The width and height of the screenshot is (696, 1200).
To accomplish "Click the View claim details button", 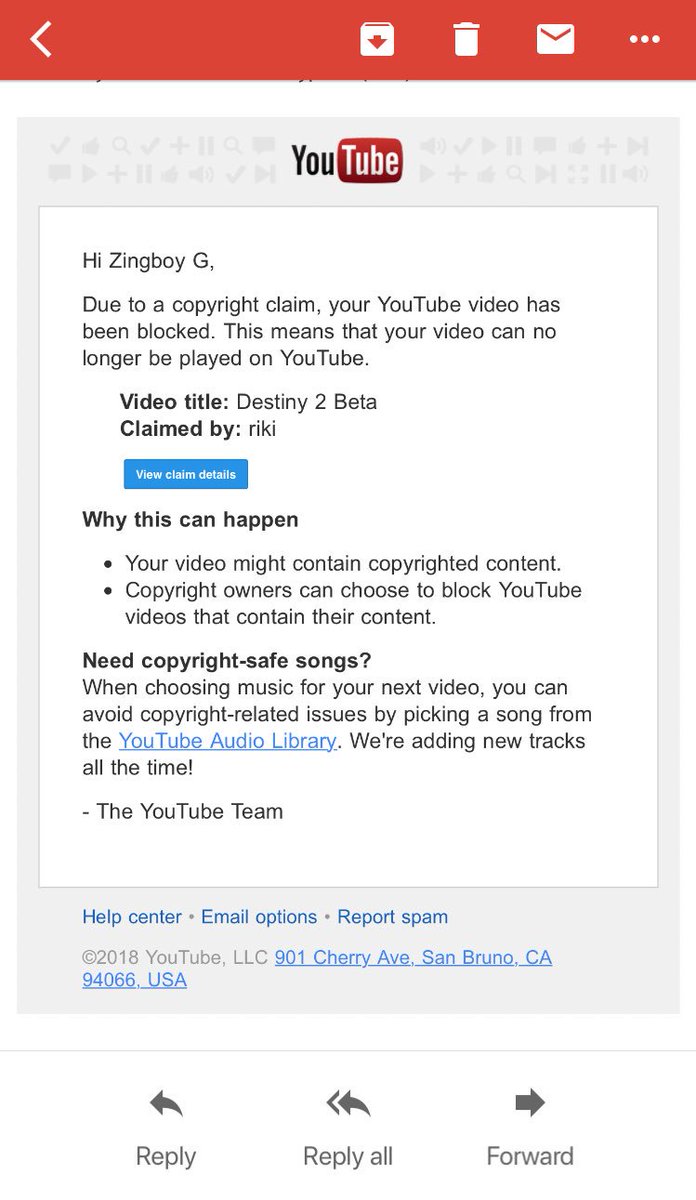I will pyautogui.click(x=186, y=474).
